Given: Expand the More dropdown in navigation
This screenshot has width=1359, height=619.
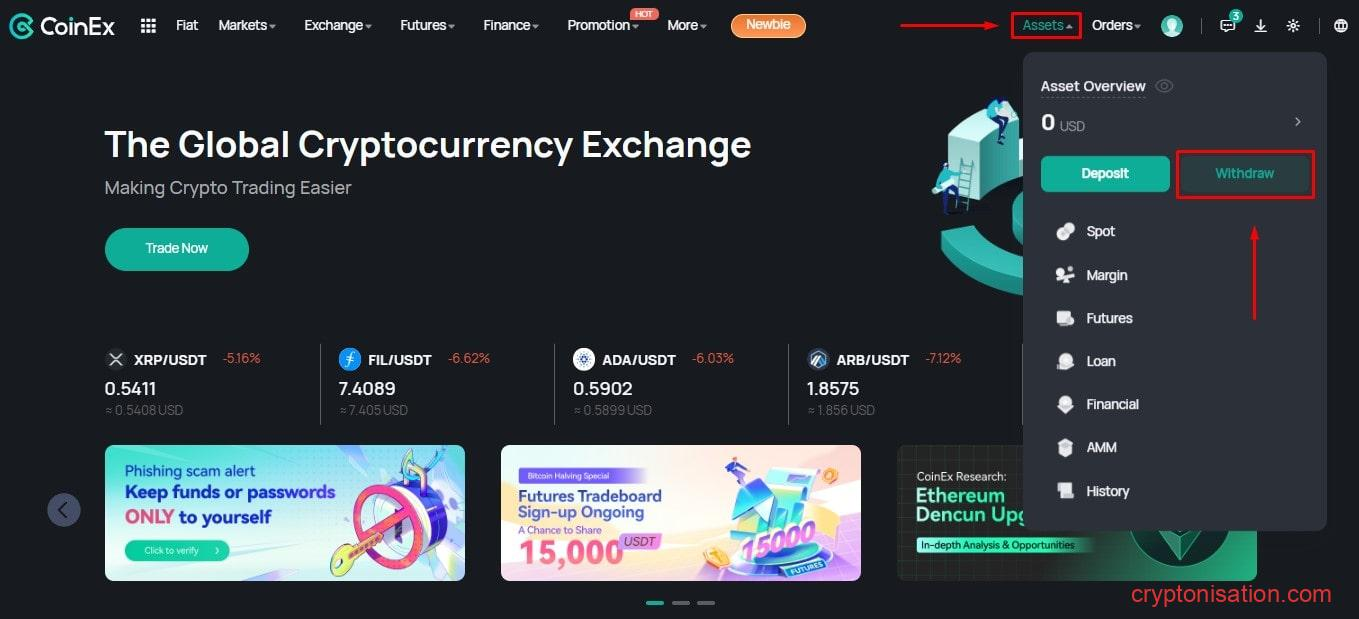Looking at the screenshot, I should 687,25.
